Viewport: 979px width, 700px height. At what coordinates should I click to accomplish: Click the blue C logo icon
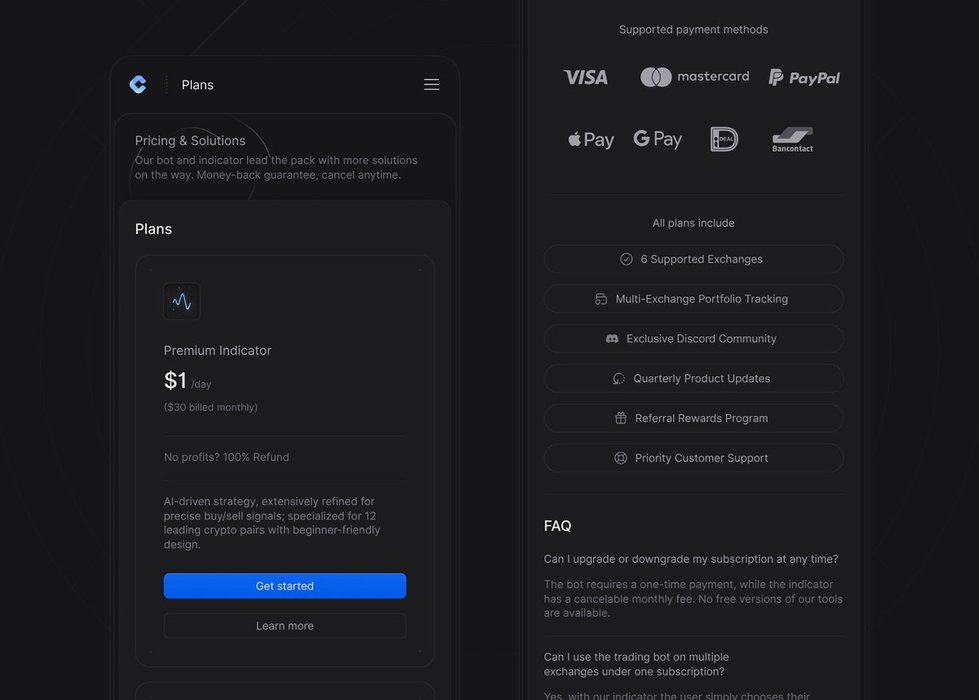138,84
